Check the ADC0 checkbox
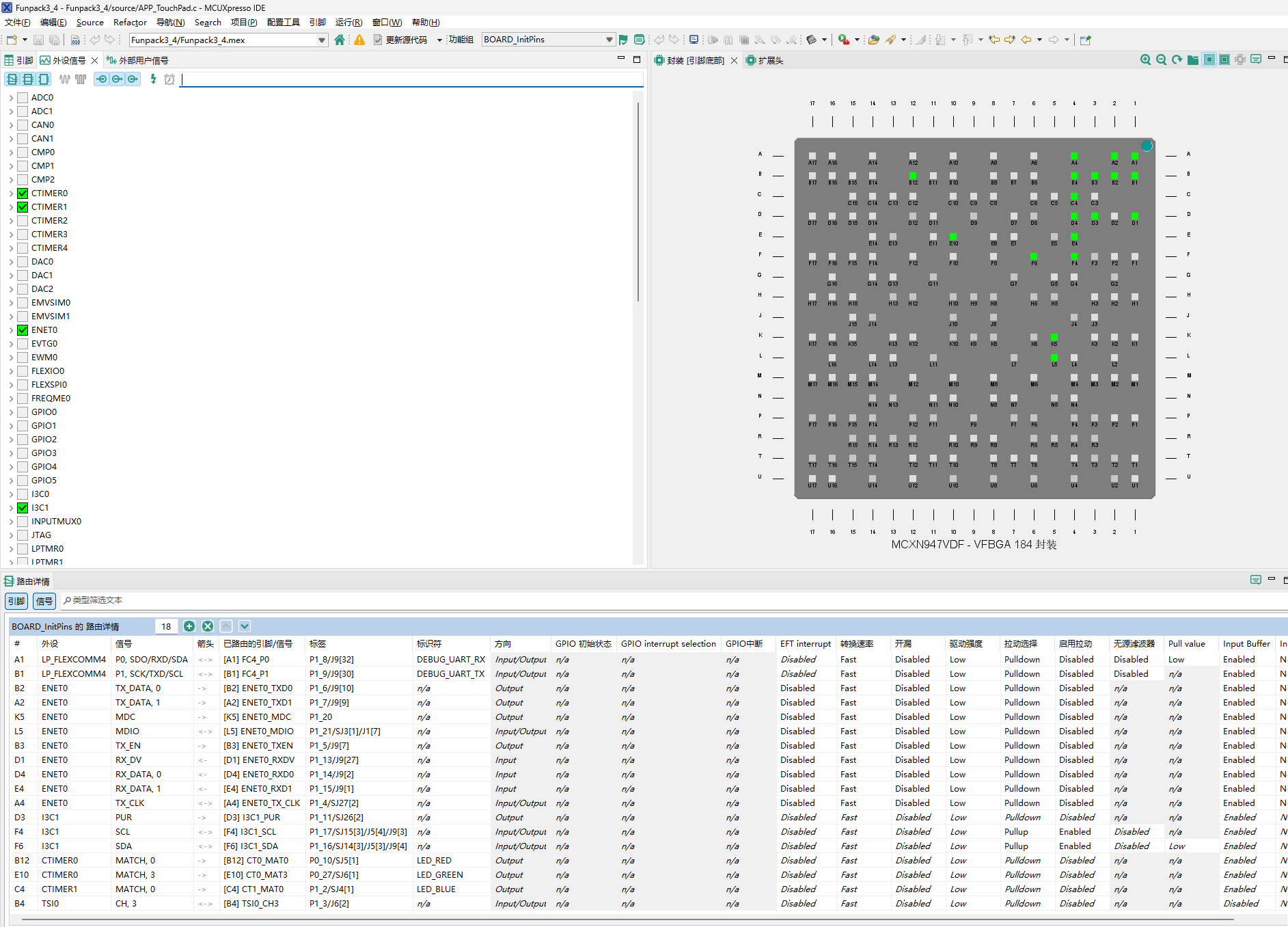Screen dimensions: 1288x927 point(23,98)
